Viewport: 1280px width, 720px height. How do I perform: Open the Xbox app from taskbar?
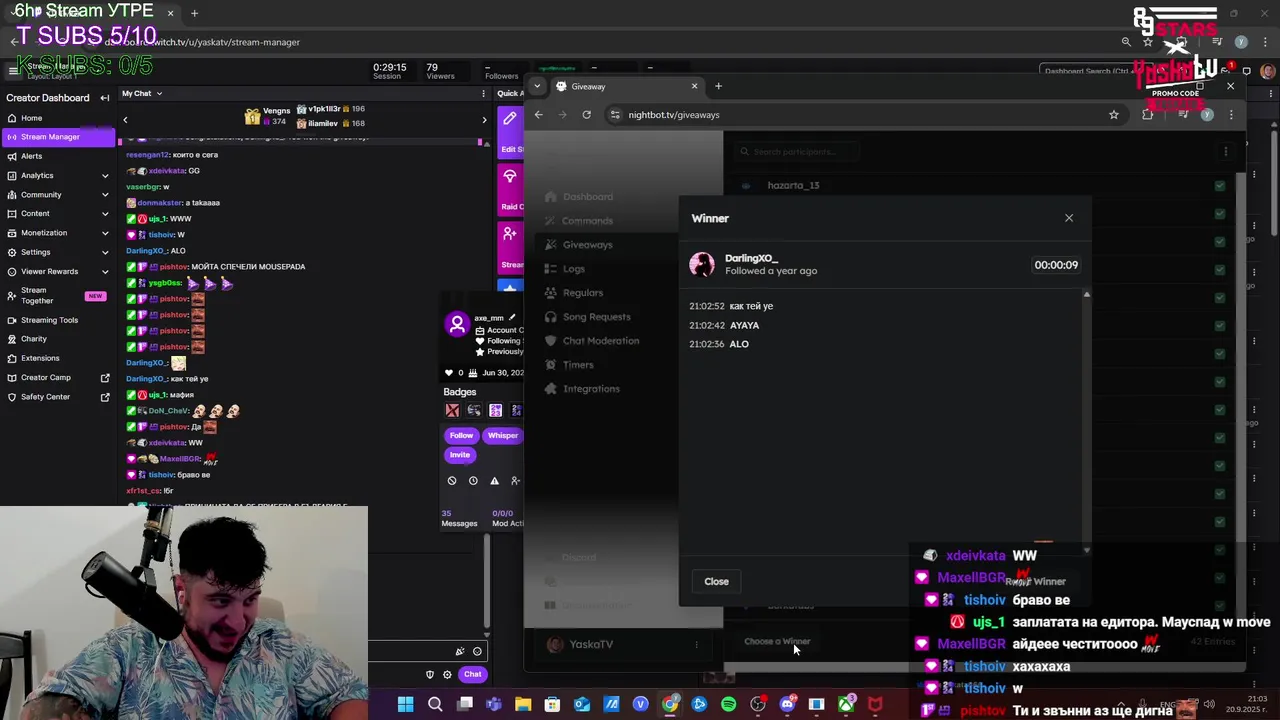pos(846,705)
